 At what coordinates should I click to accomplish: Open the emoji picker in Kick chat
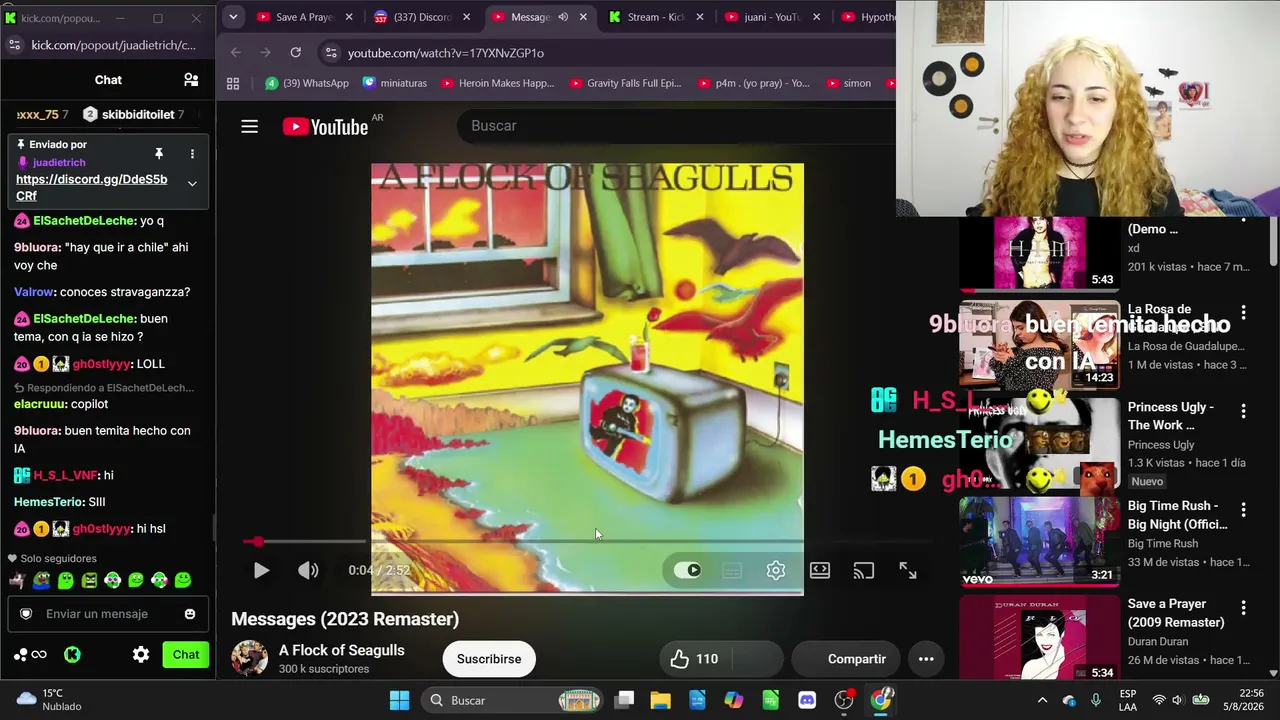(190, 614)
